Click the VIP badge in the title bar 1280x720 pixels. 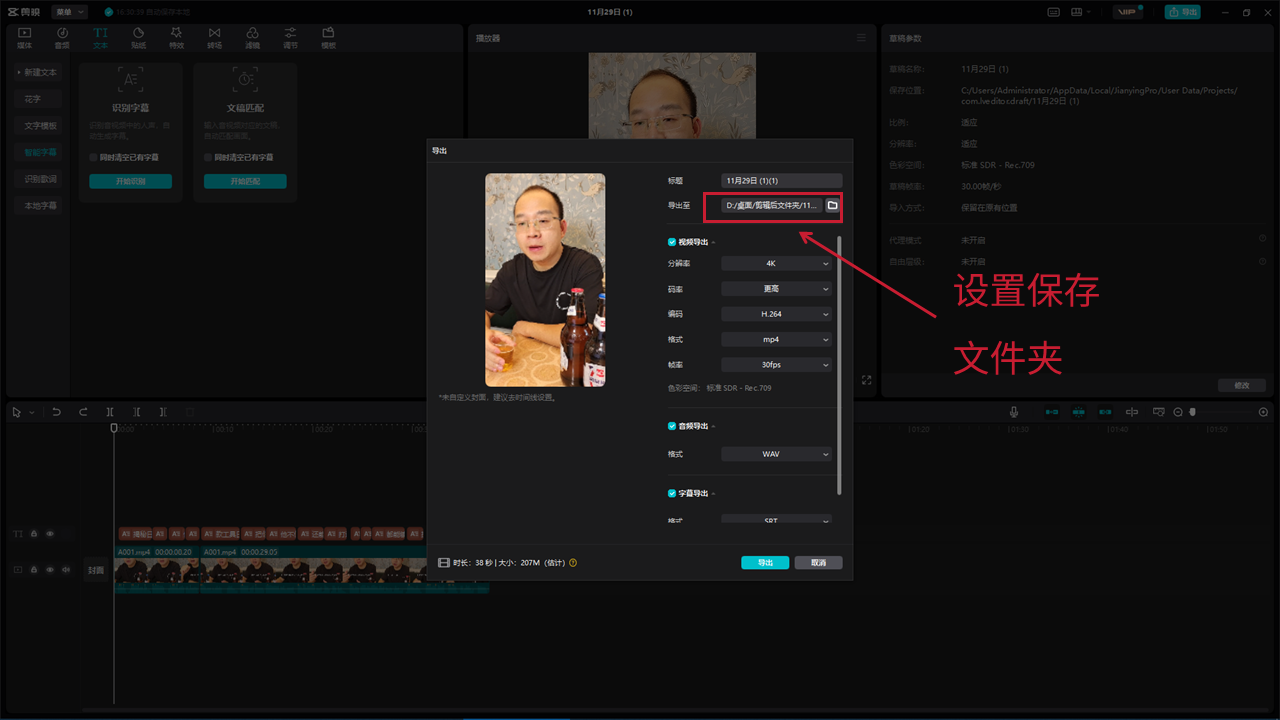1128,12
